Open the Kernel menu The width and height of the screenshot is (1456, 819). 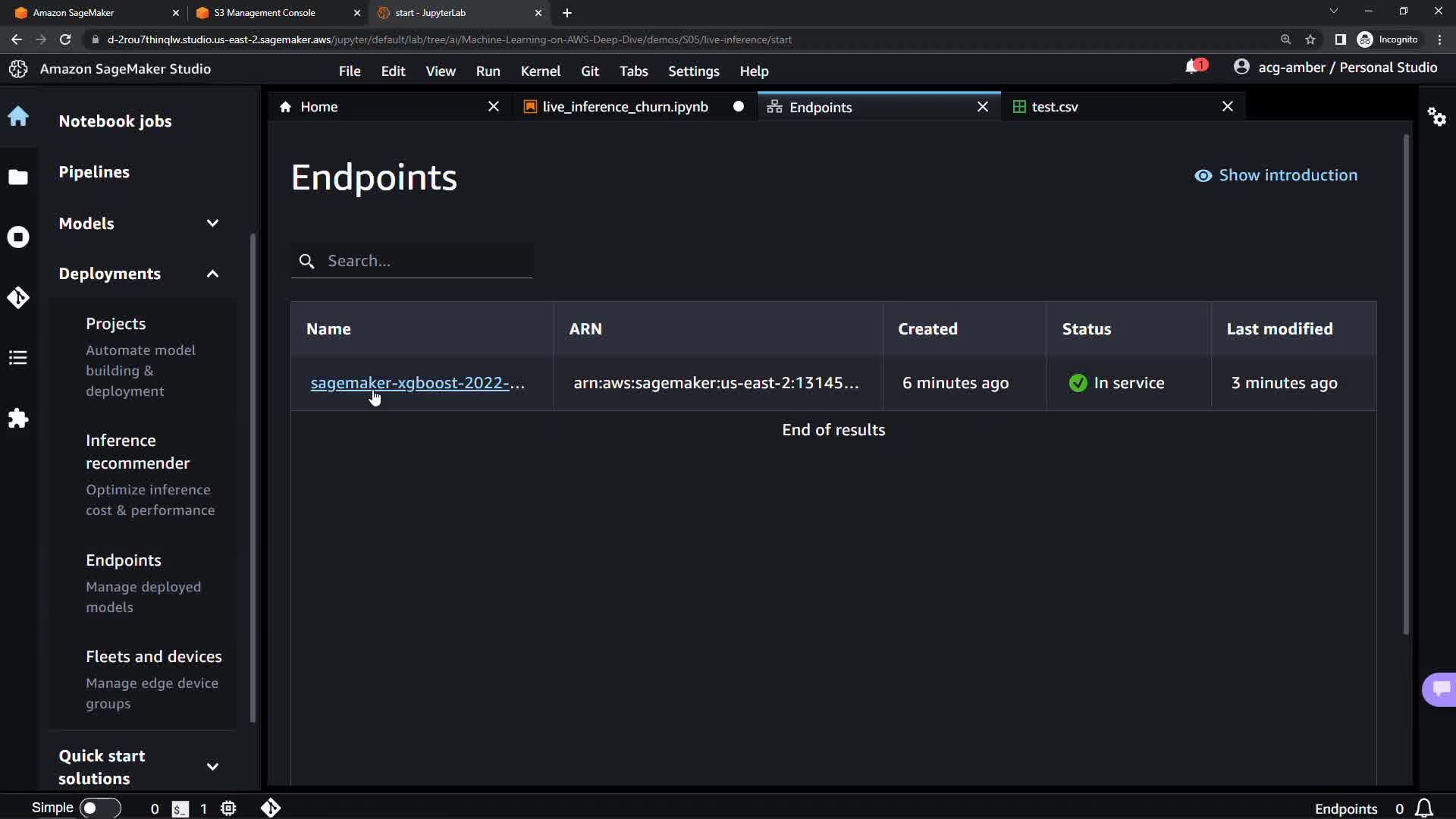click(x=540, y=71)
